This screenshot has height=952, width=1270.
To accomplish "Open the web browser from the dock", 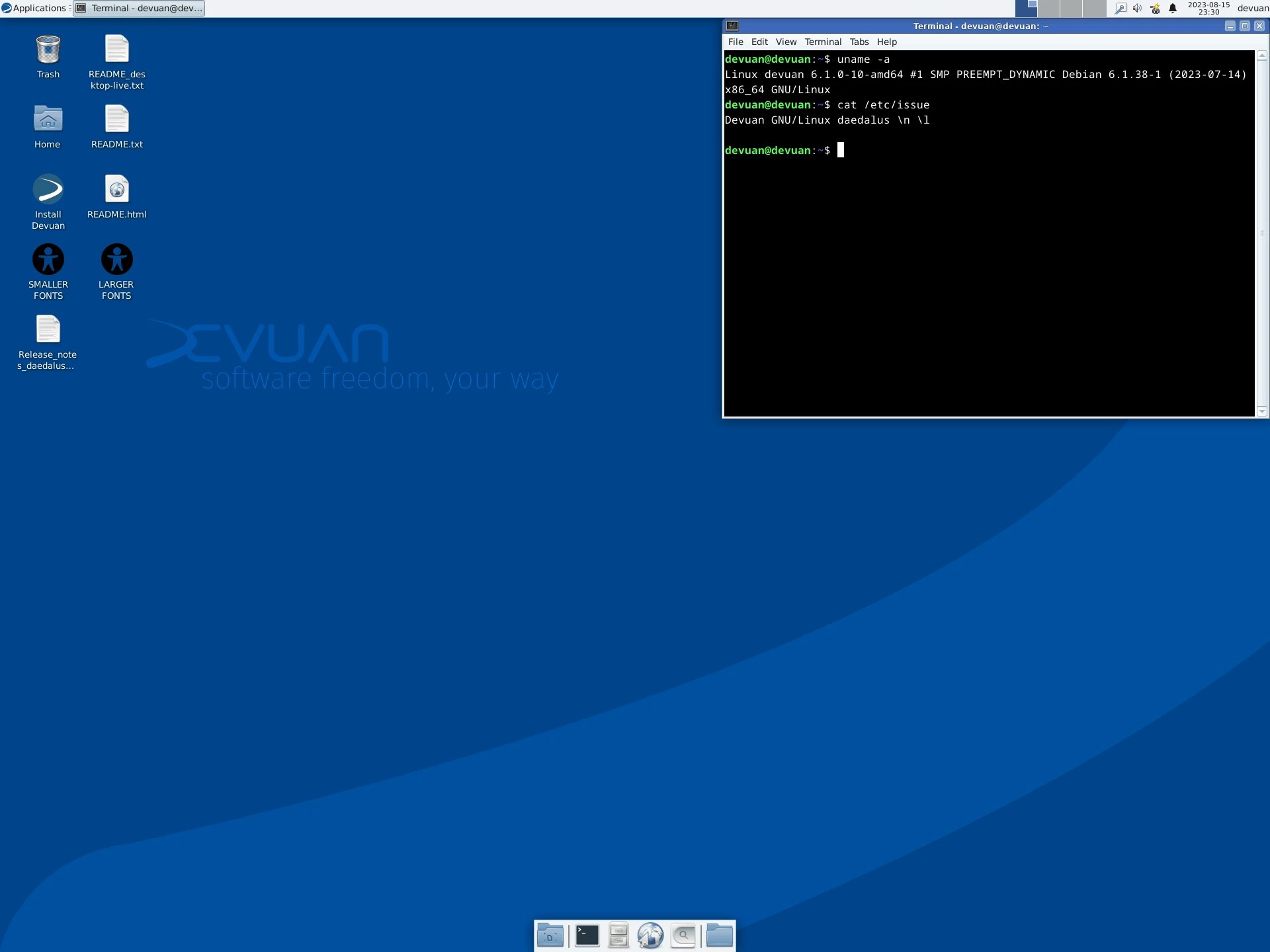I will click(651, 935).
